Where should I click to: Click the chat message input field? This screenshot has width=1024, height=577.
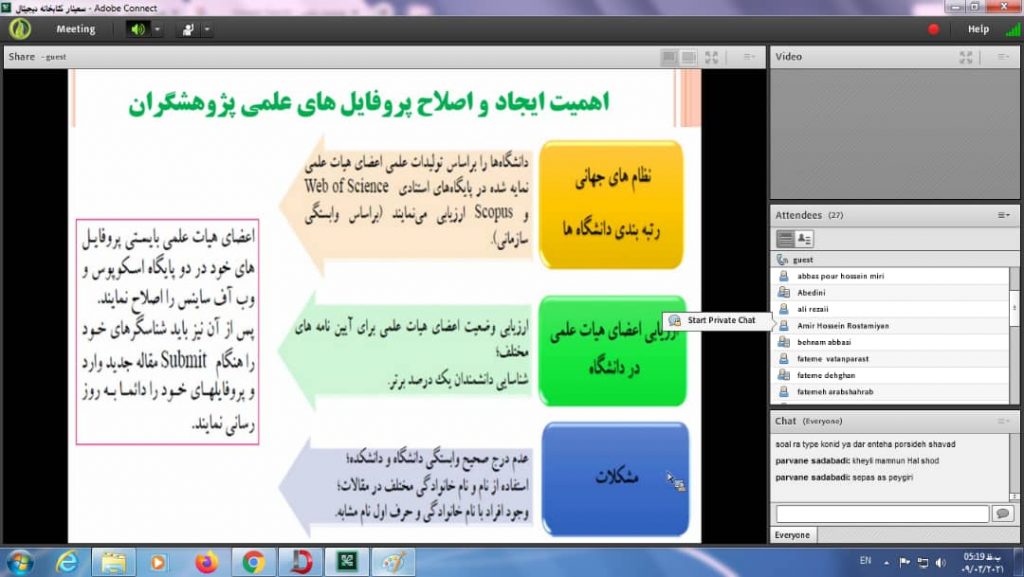point(880,513)
